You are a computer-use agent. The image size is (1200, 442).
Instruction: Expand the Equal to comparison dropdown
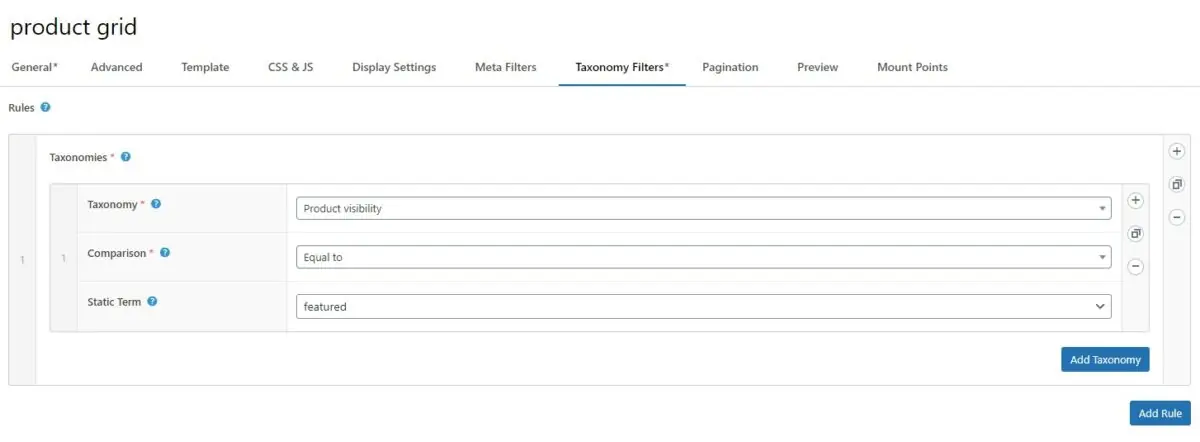[x=703, y=257]
